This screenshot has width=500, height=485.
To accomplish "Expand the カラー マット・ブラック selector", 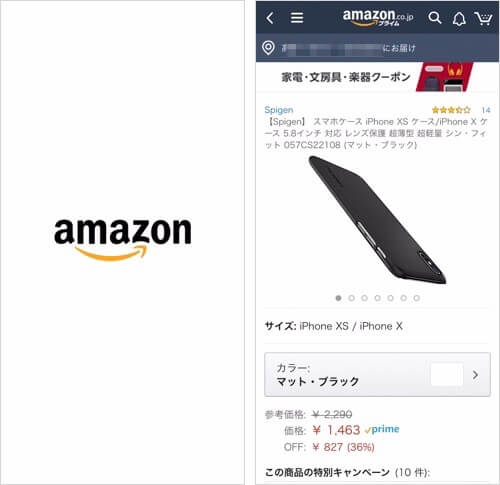I will click(377, 375).
